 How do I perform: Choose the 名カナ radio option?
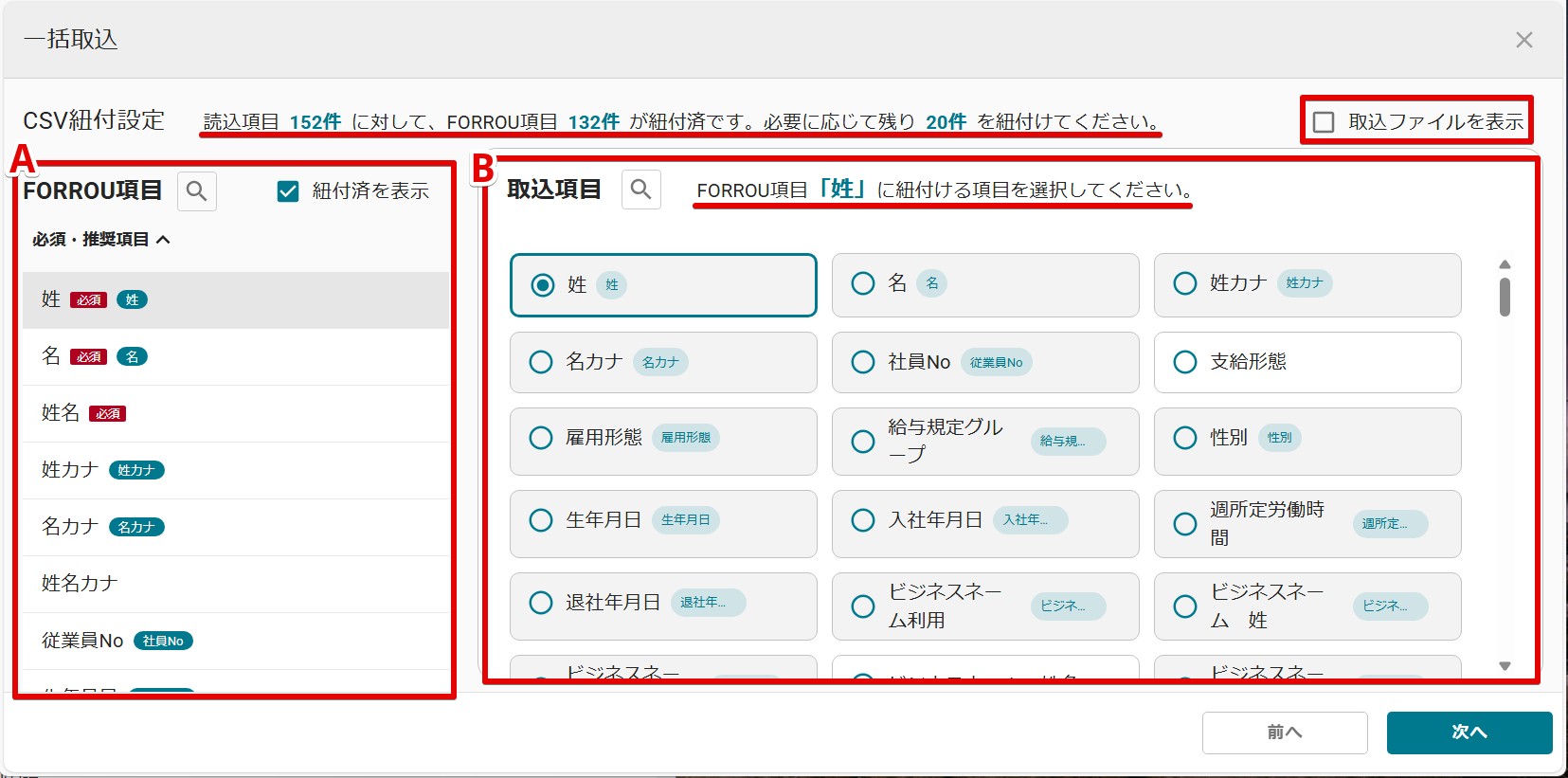click(x=541, y=362)
